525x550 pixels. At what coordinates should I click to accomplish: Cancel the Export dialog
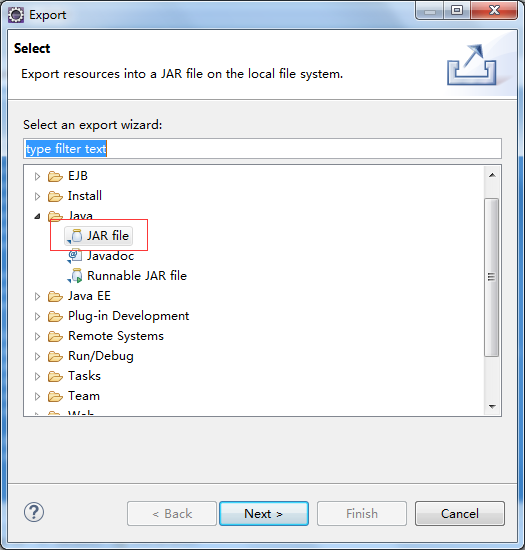(x=460, y=514)
